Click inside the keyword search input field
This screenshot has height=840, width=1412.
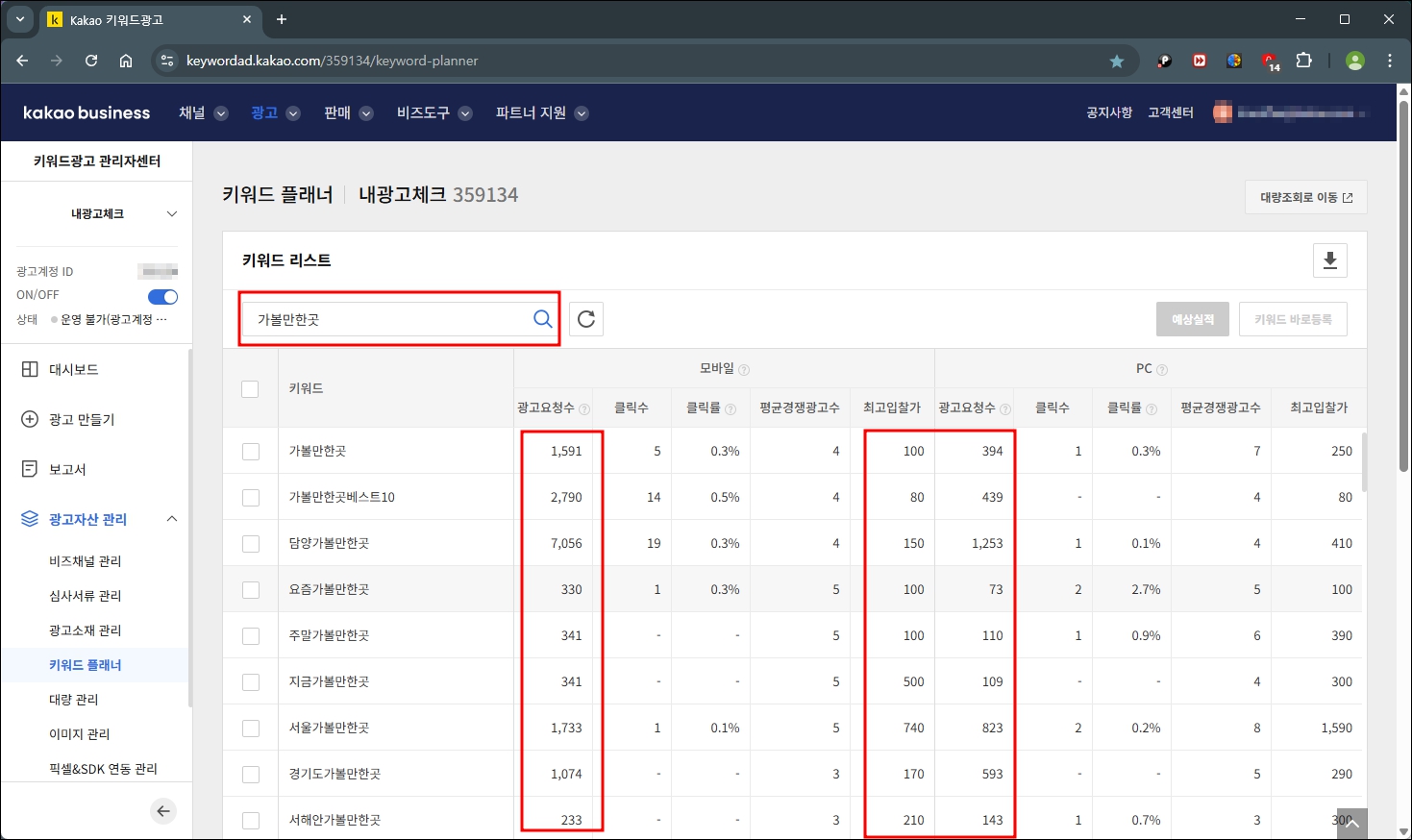point(384,318)
